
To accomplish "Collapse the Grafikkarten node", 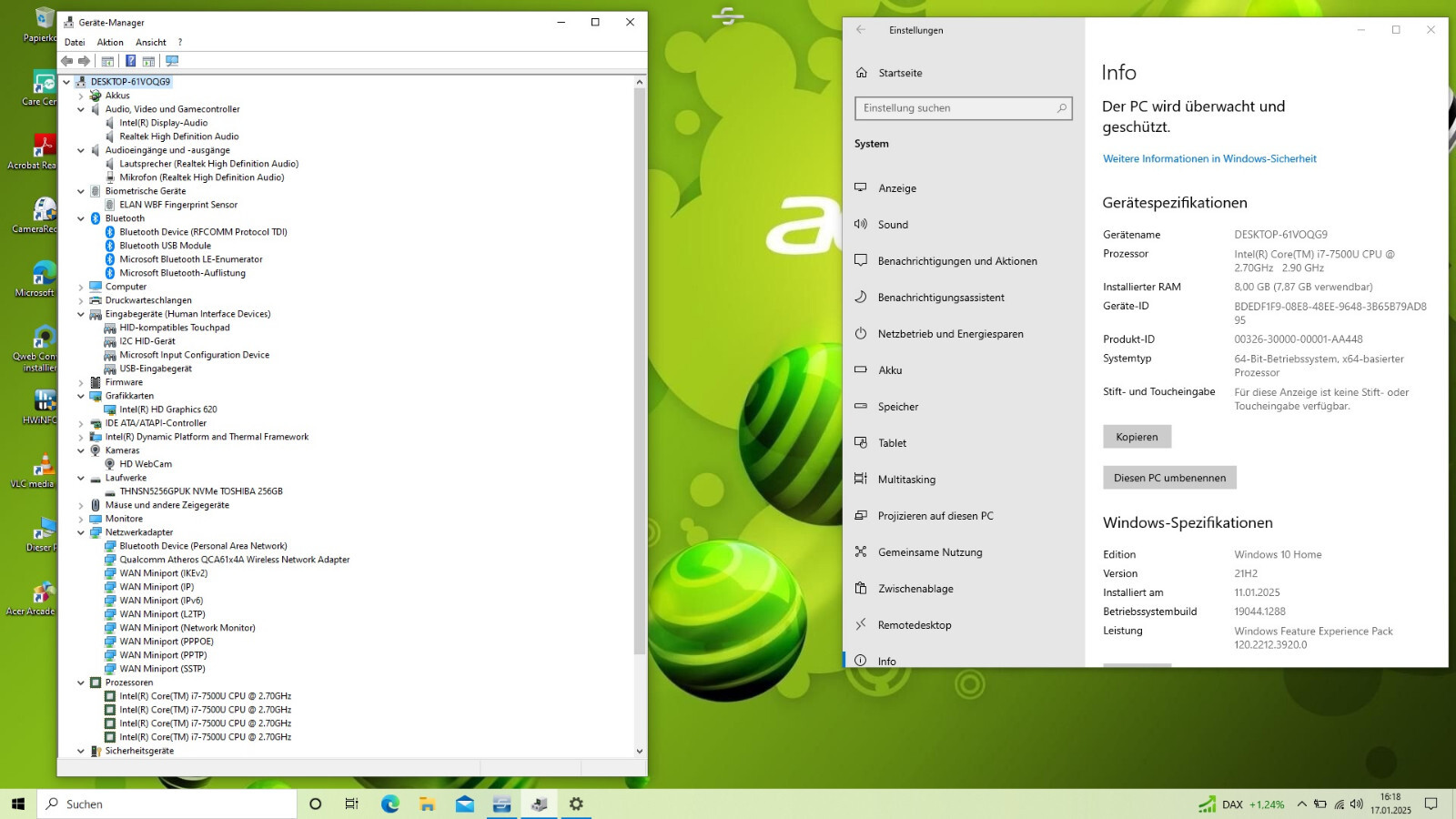I will (x=81, y=396).
